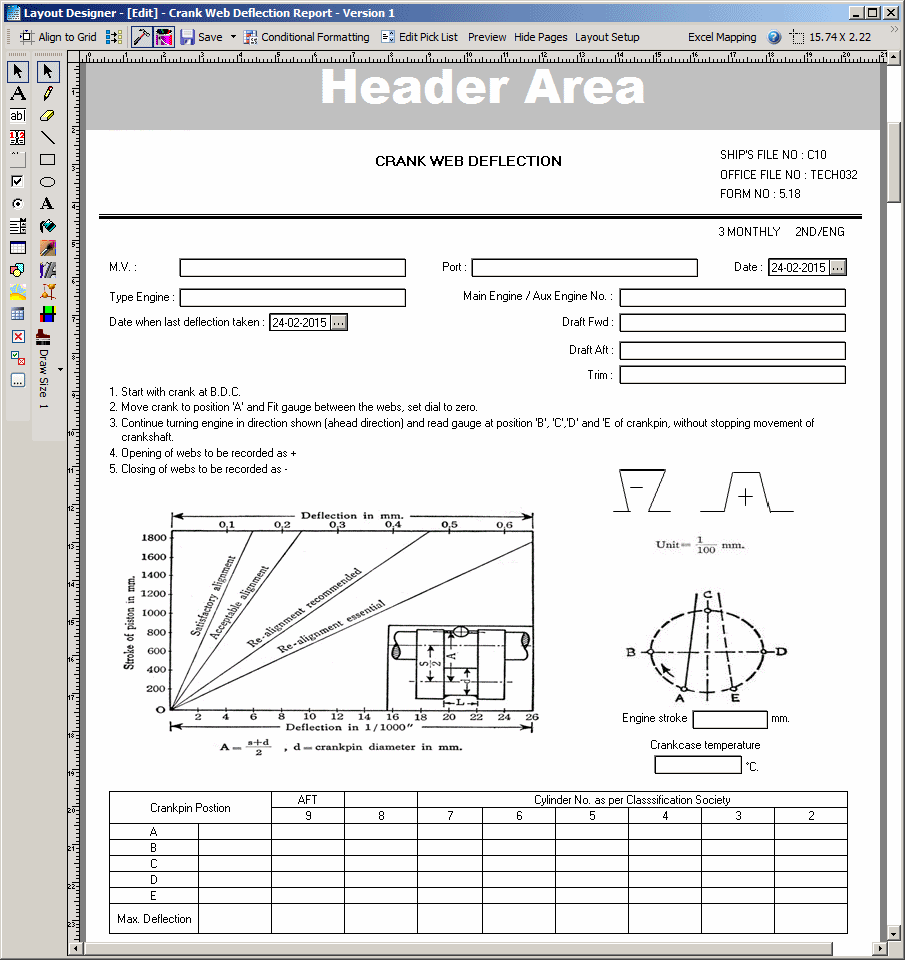This screenshot has height=960, width=905.
Task: Click Edit Pick List
Action: (420, 37)
